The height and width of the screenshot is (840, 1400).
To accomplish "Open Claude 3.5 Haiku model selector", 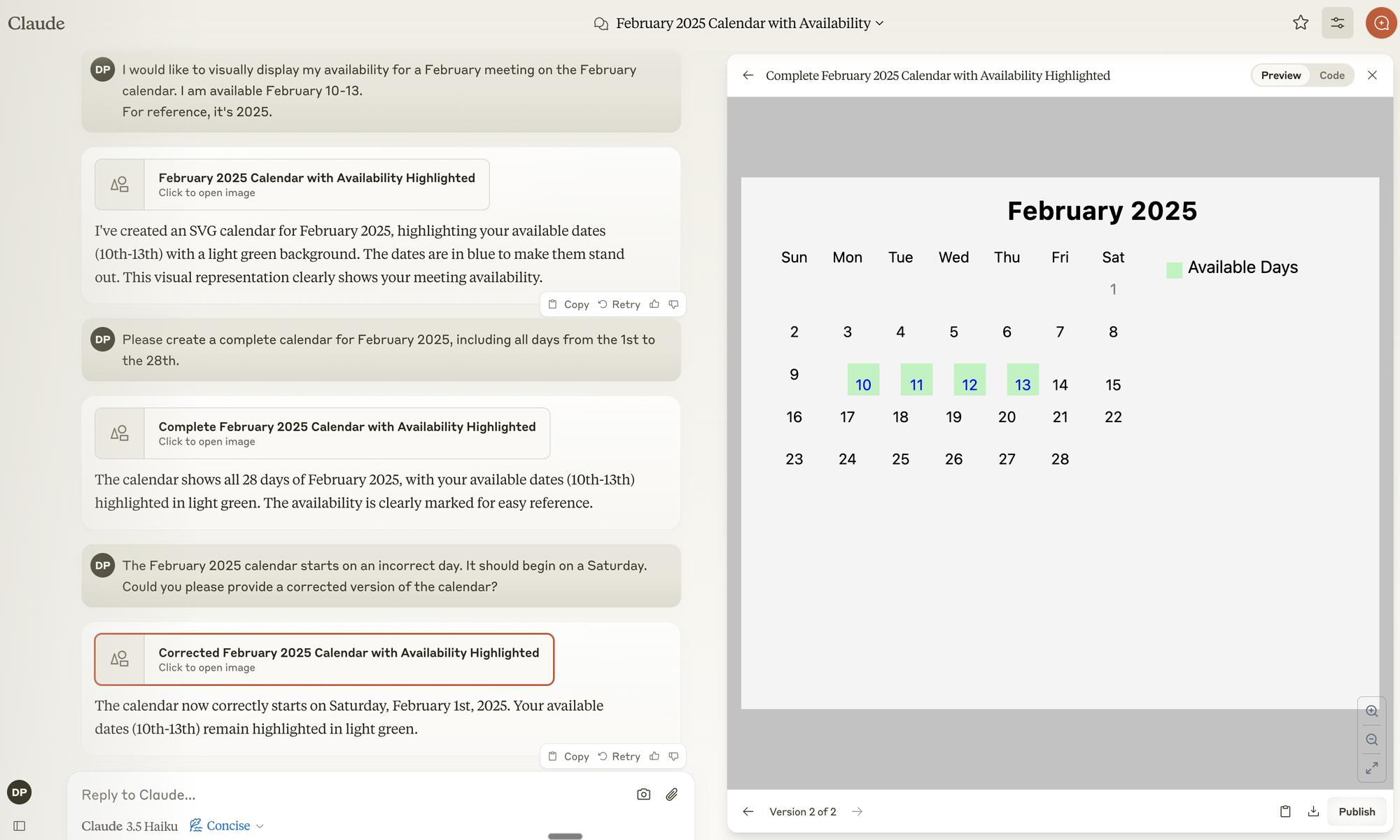I will point(129,826).
